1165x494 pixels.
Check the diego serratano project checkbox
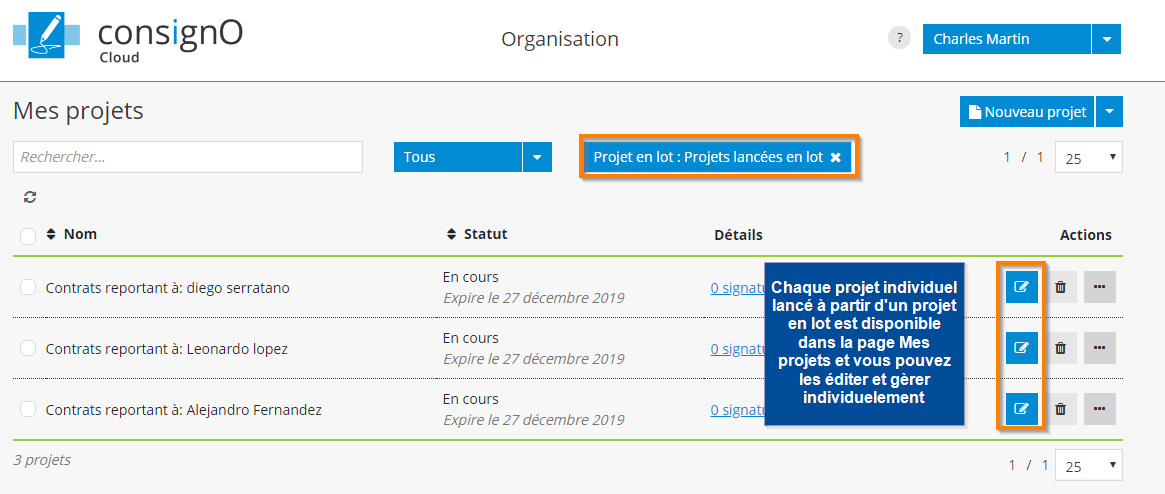click(x=28, y=287)
